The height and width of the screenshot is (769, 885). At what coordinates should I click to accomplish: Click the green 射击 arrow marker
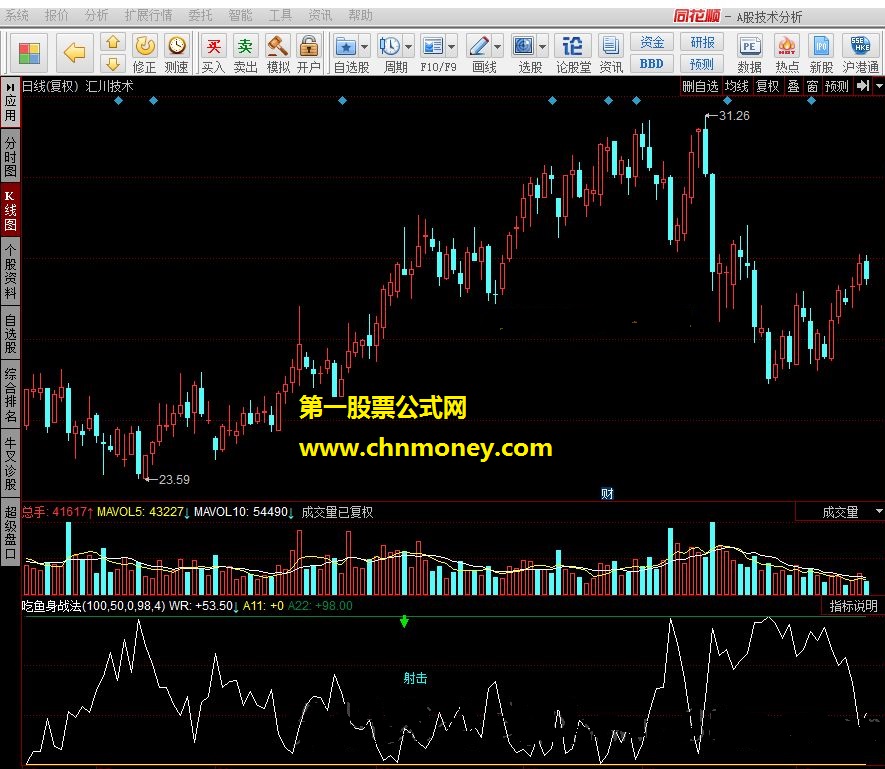tap(404, 621)
